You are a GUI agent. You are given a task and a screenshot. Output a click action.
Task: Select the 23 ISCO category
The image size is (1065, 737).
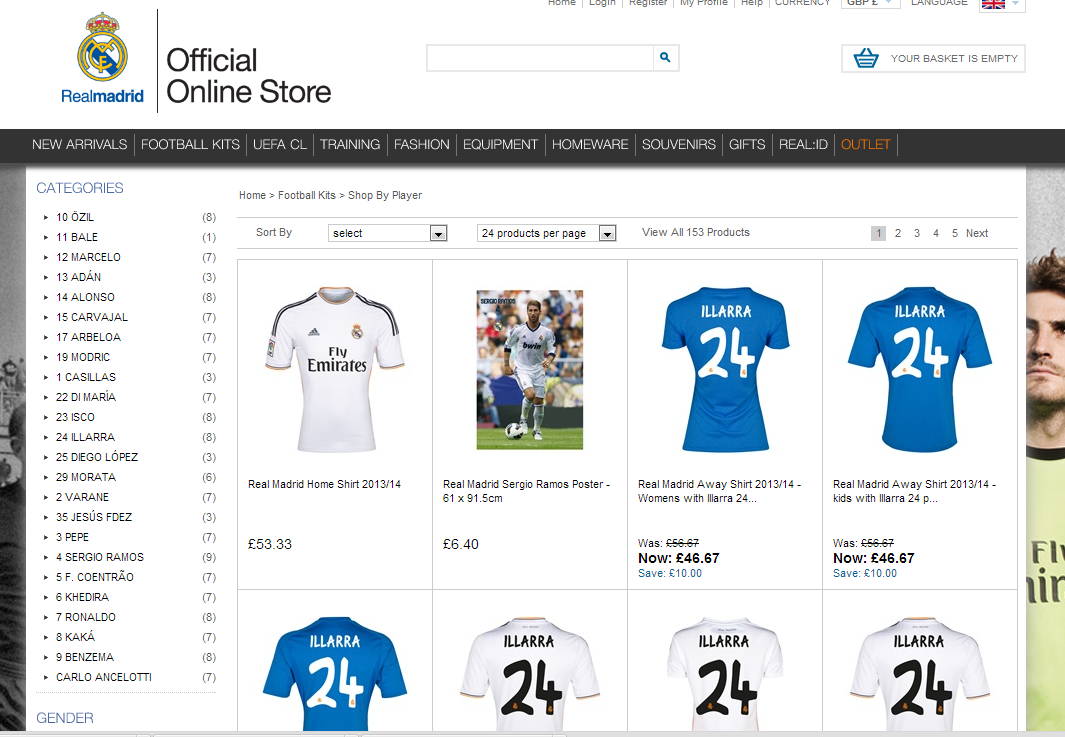75,417
